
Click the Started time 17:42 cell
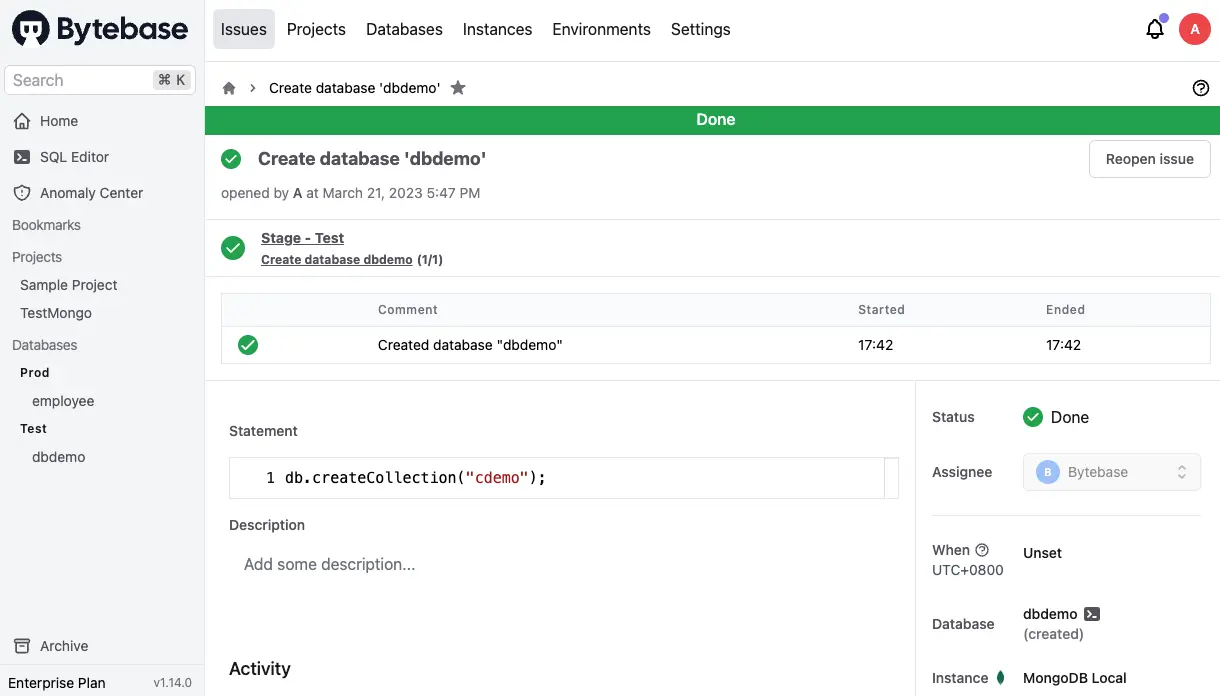click(x=875, y=345)
